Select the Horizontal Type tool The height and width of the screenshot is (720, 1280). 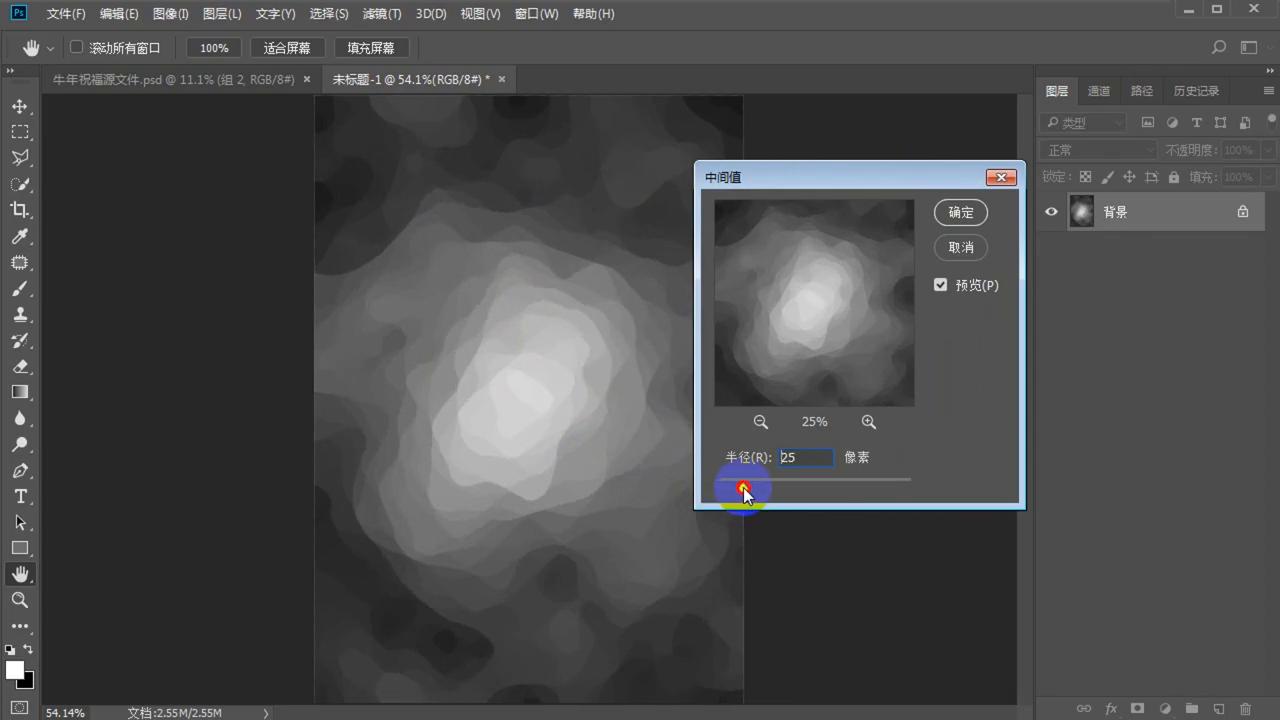click(x=20, y=497)
